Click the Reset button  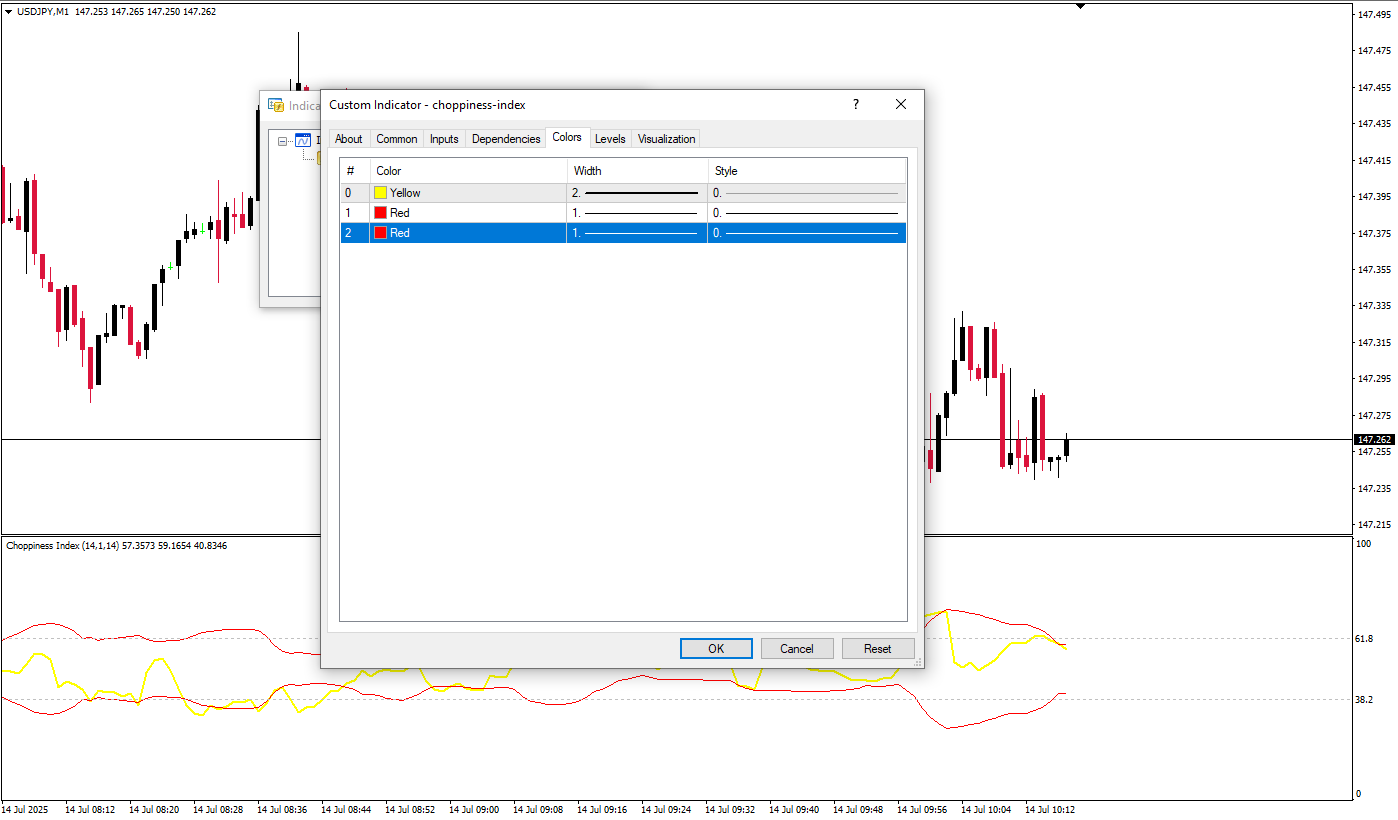(877, 649)
